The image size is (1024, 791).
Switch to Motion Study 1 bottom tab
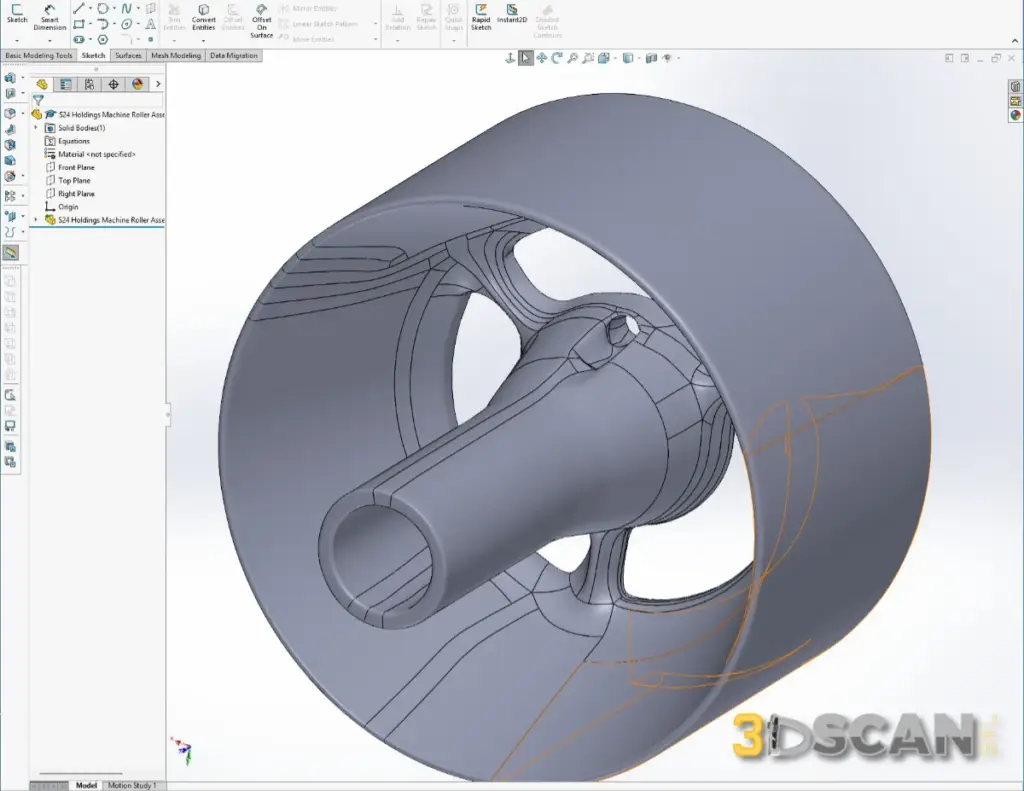click(132, 785)
